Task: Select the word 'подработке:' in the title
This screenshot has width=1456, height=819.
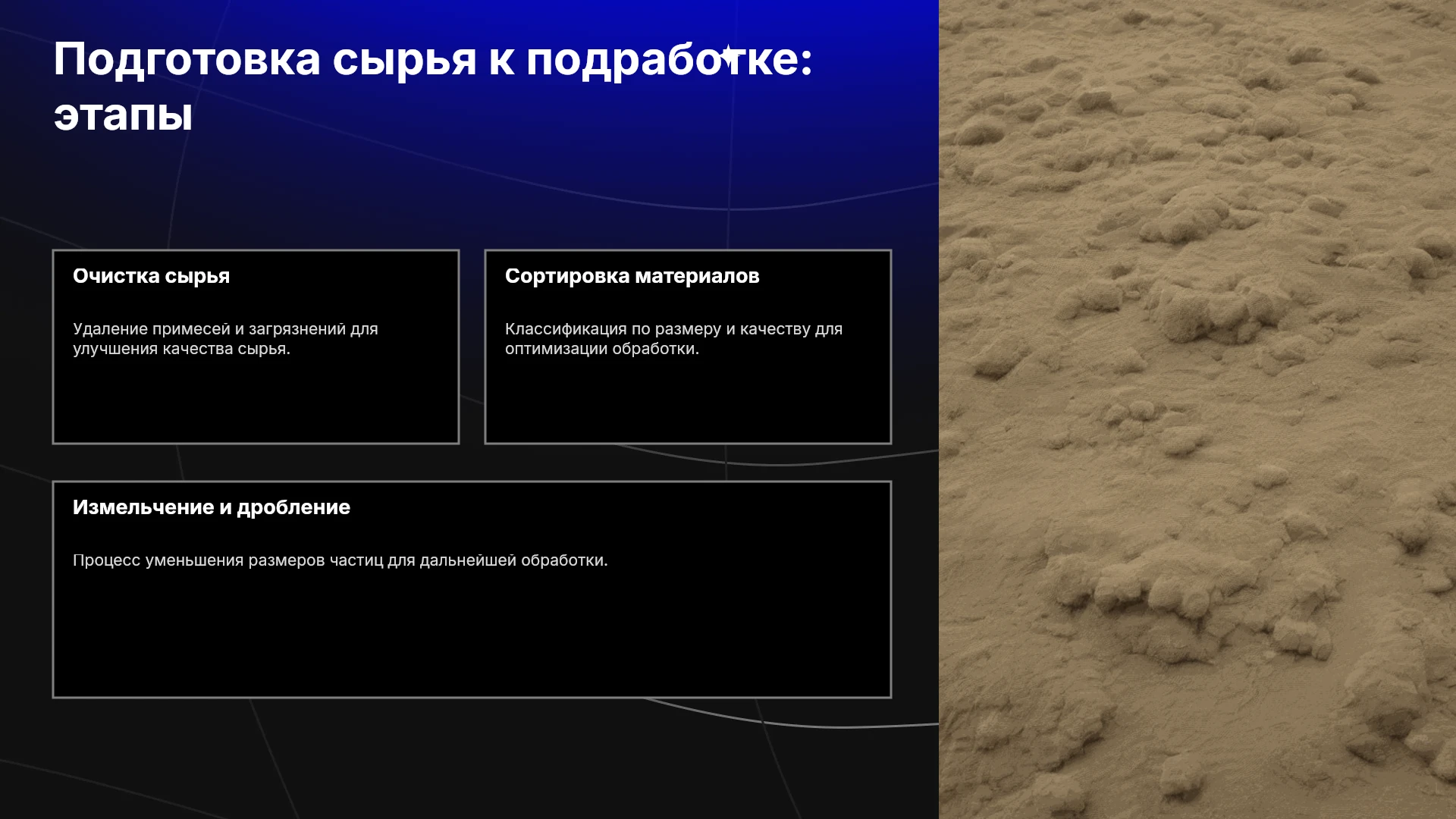Action: coord(670,61)
